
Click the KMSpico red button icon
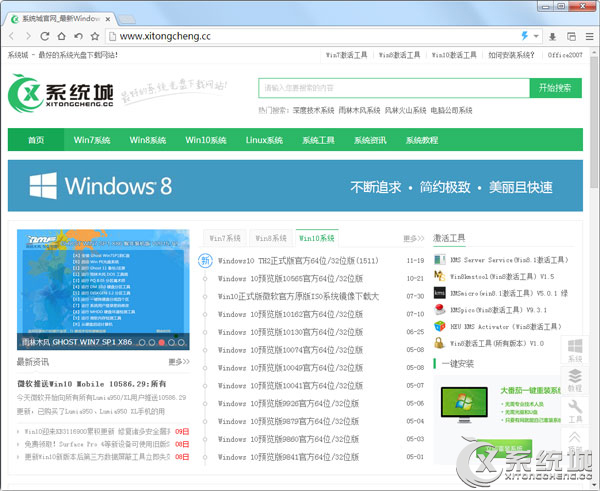coord(440,310)
